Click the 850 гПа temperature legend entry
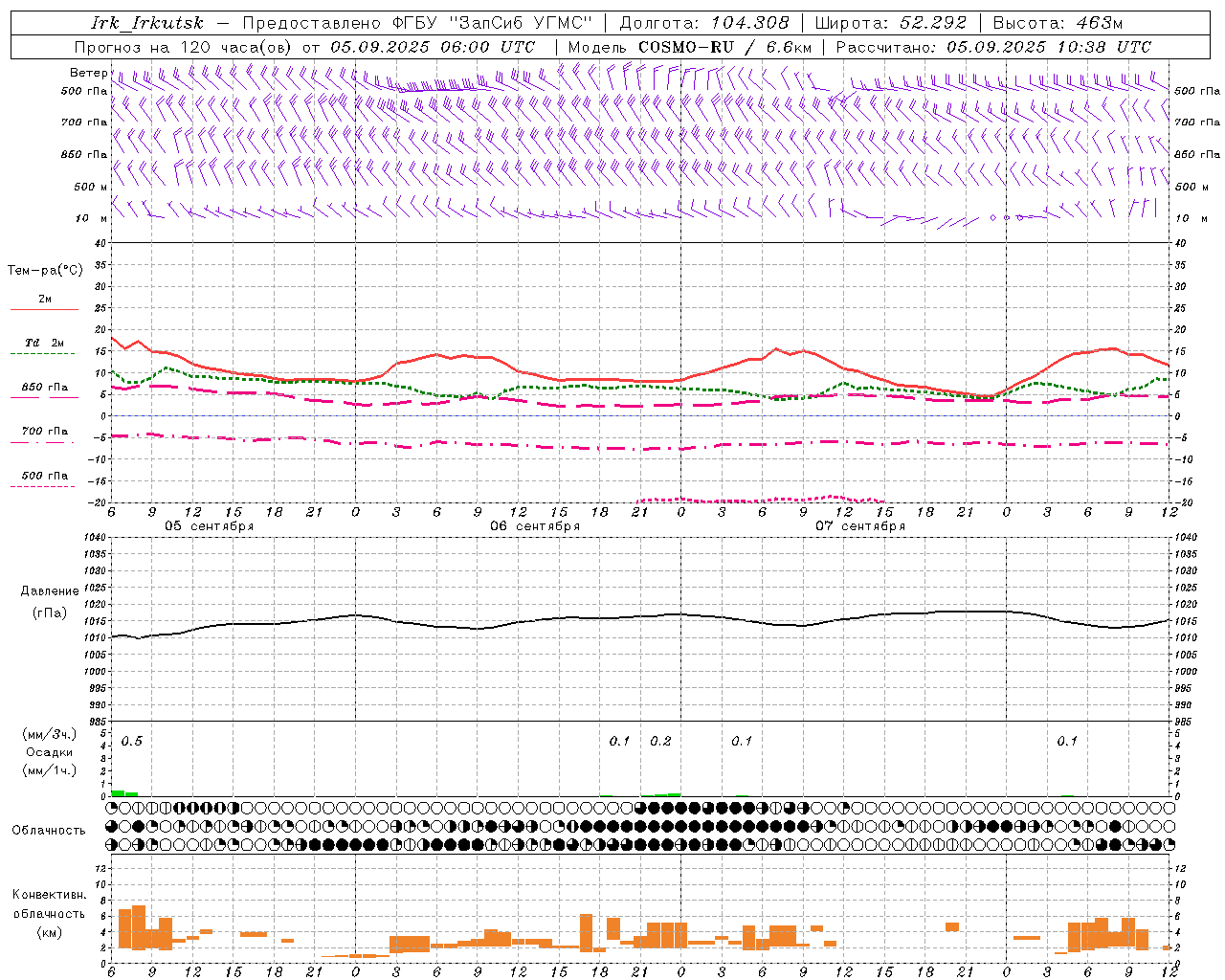 tap(45, 388)
